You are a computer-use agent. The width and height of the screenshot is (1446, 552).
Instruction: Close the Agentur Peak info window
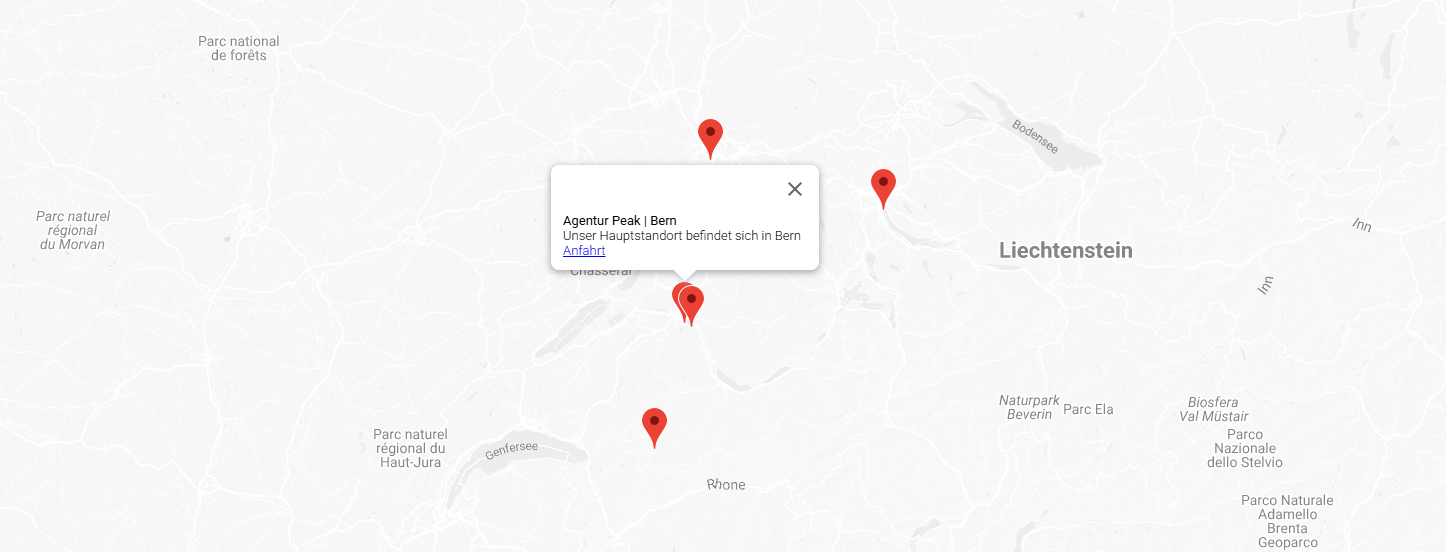click(795, 189)
